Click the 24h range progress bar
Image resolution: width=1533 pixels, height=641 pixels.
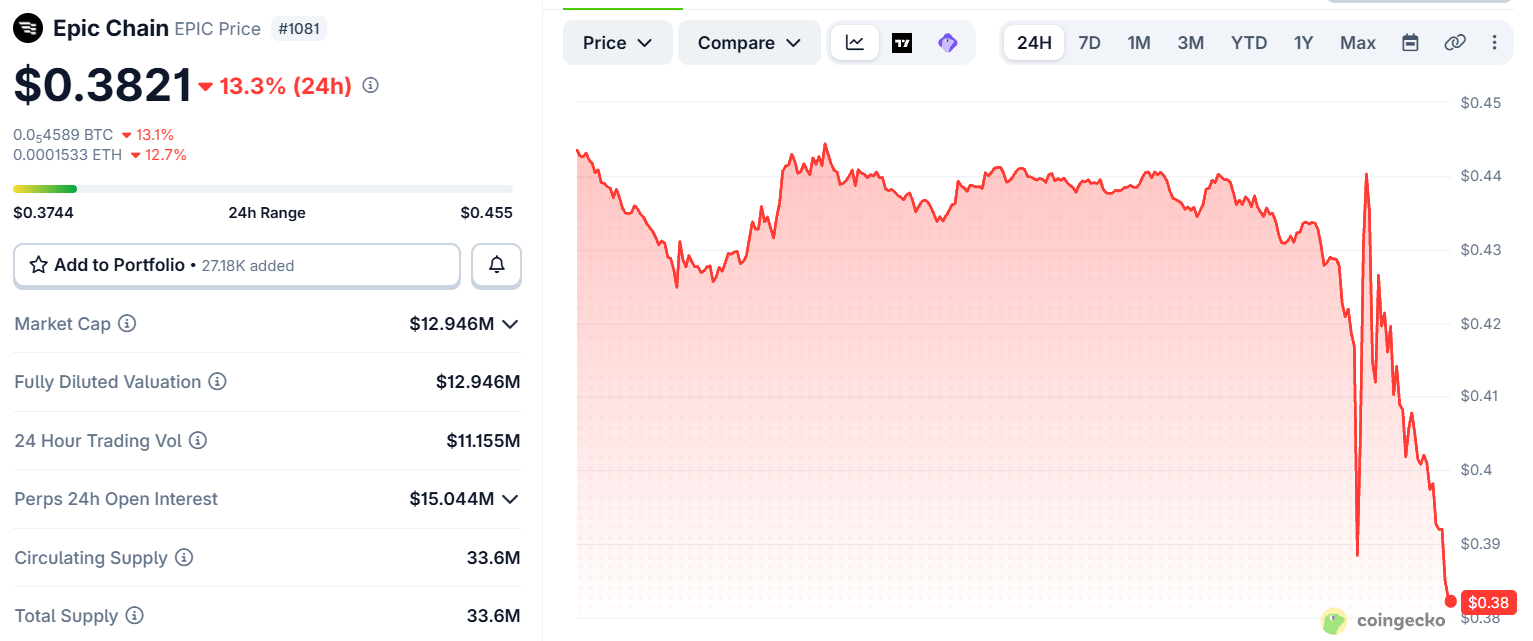[263, 188]
